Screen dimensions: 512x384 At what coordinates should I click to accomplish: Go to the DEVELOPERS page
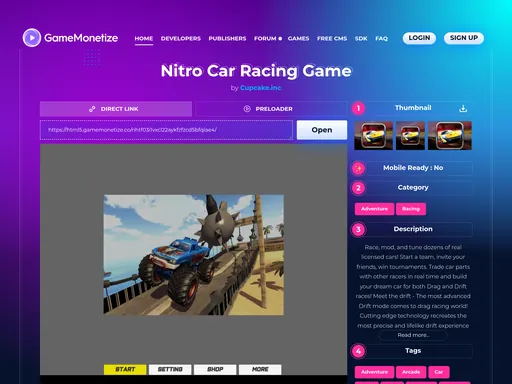point(181,38)
